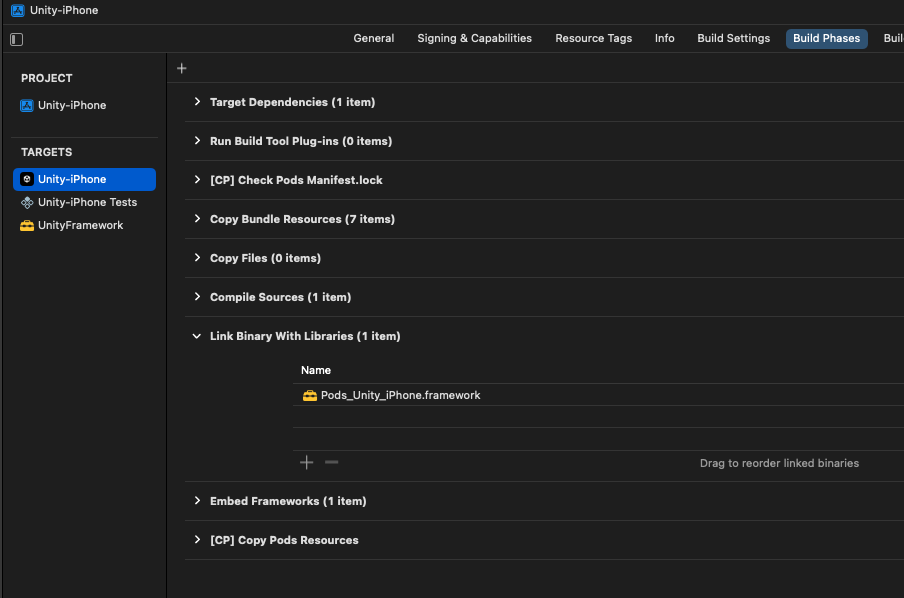Collapse Link Binary With Libraries section
904x598 pixels.
(x=197, y=336)
